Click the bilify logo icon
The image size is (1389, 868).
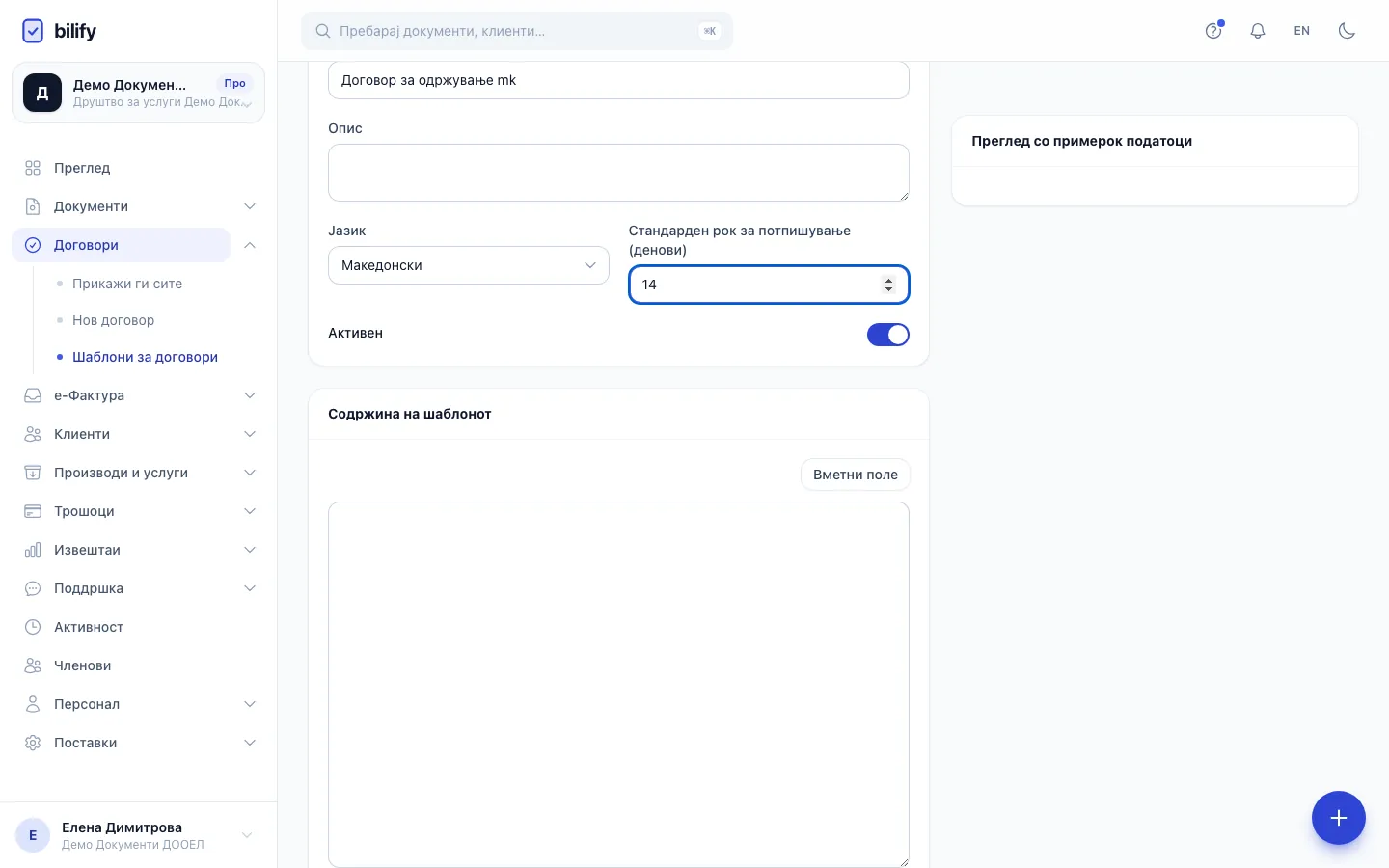(x=33, y=31)
